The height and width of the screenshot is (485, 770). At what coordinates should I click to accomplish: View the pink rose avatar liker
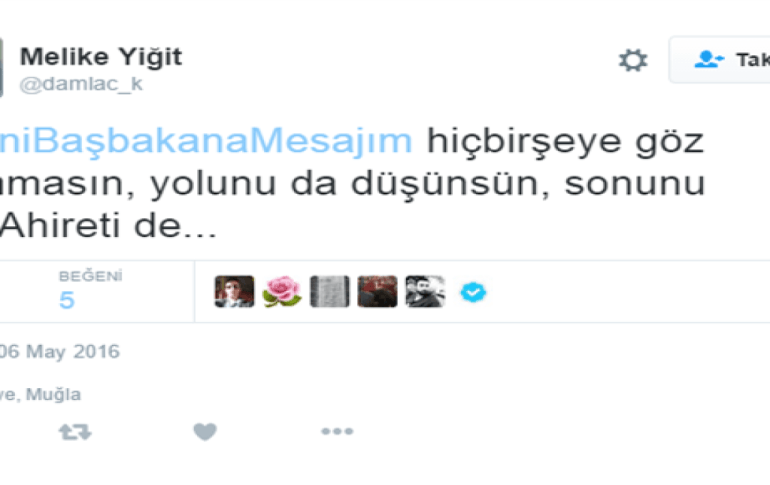(282, 292)
